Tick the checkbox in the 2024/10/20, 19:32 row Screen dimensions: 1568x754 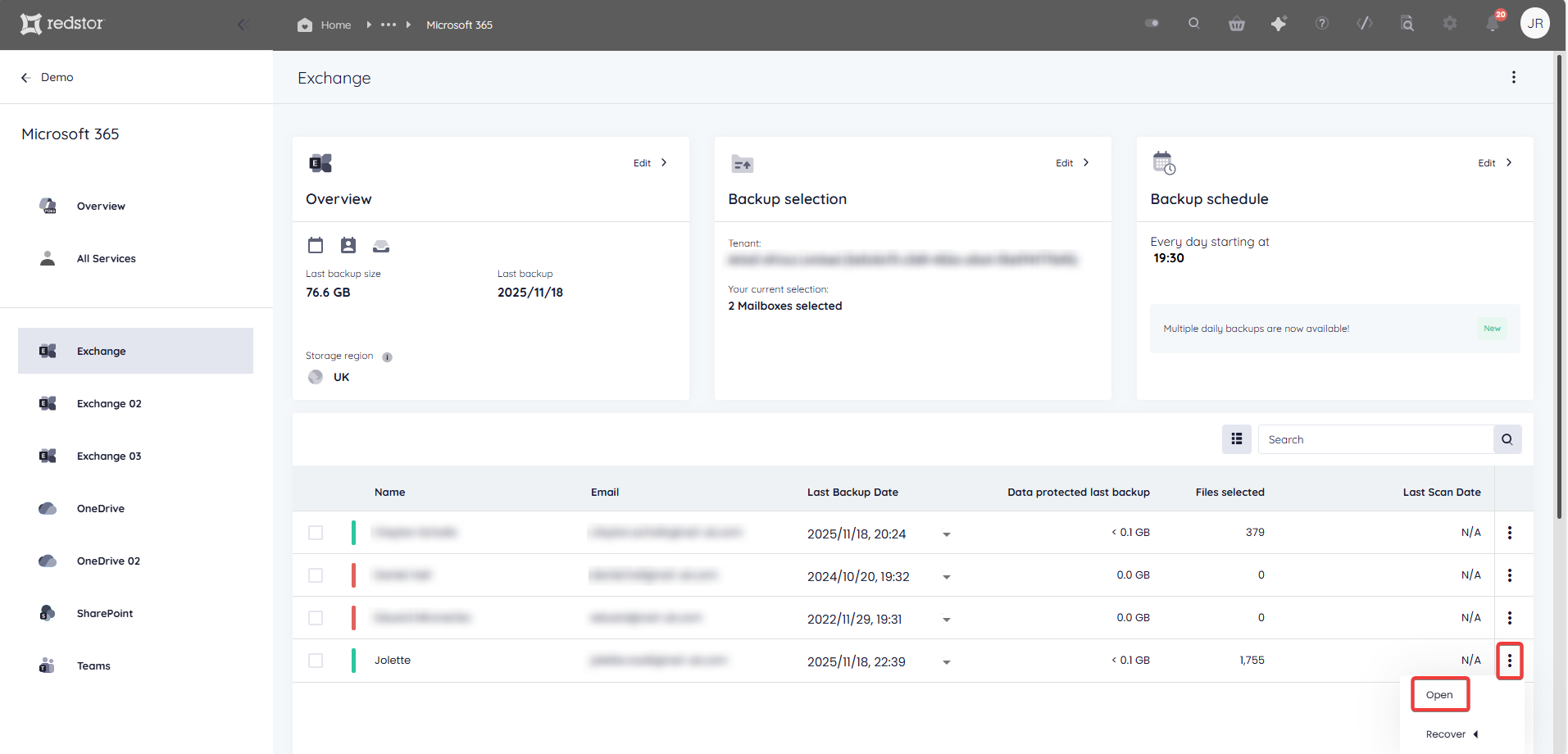pos(316,575)
